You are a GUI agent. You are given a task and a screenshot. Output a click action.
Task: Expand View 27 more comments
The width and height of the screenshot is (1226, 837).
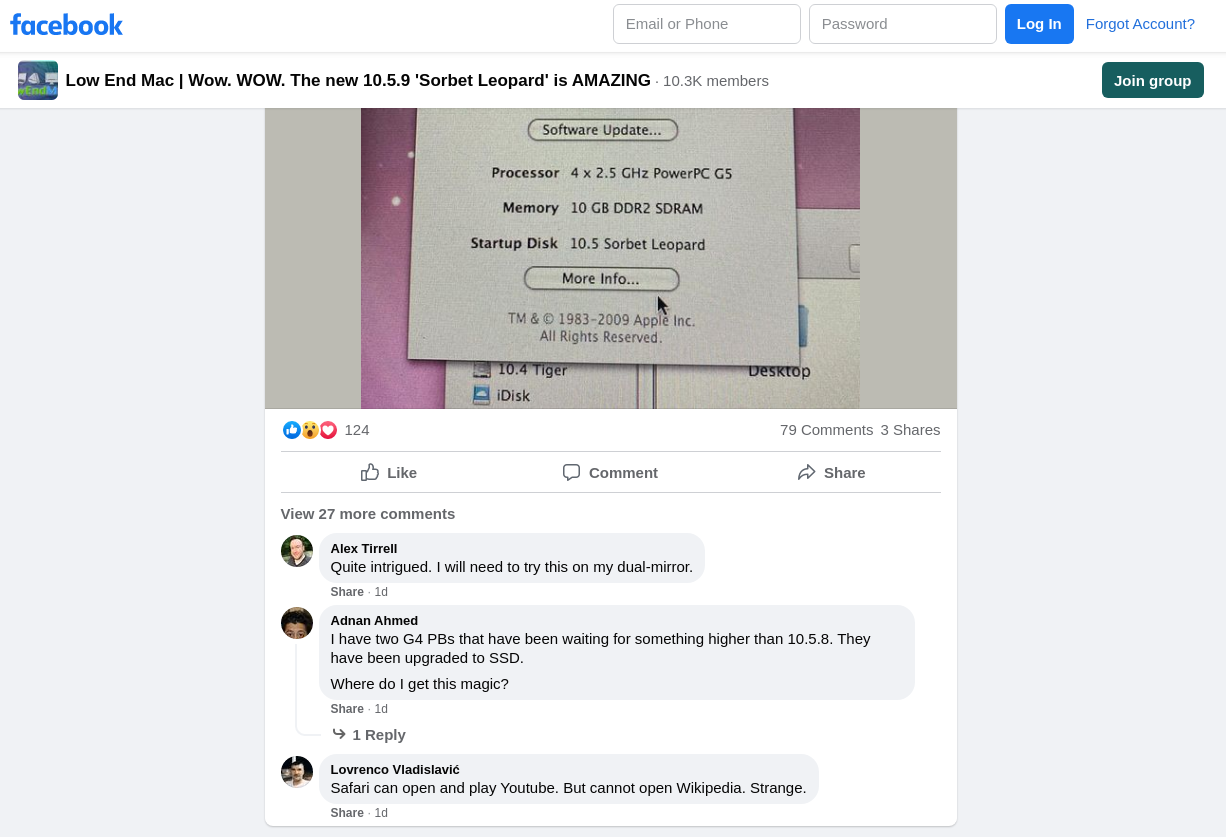(368, 514)
